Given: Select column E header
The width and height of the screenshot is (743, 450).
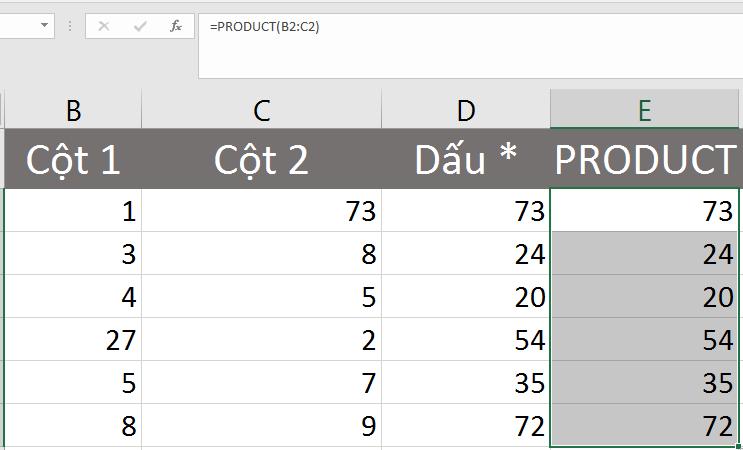Looking at the screenshot, I should 645,109.
